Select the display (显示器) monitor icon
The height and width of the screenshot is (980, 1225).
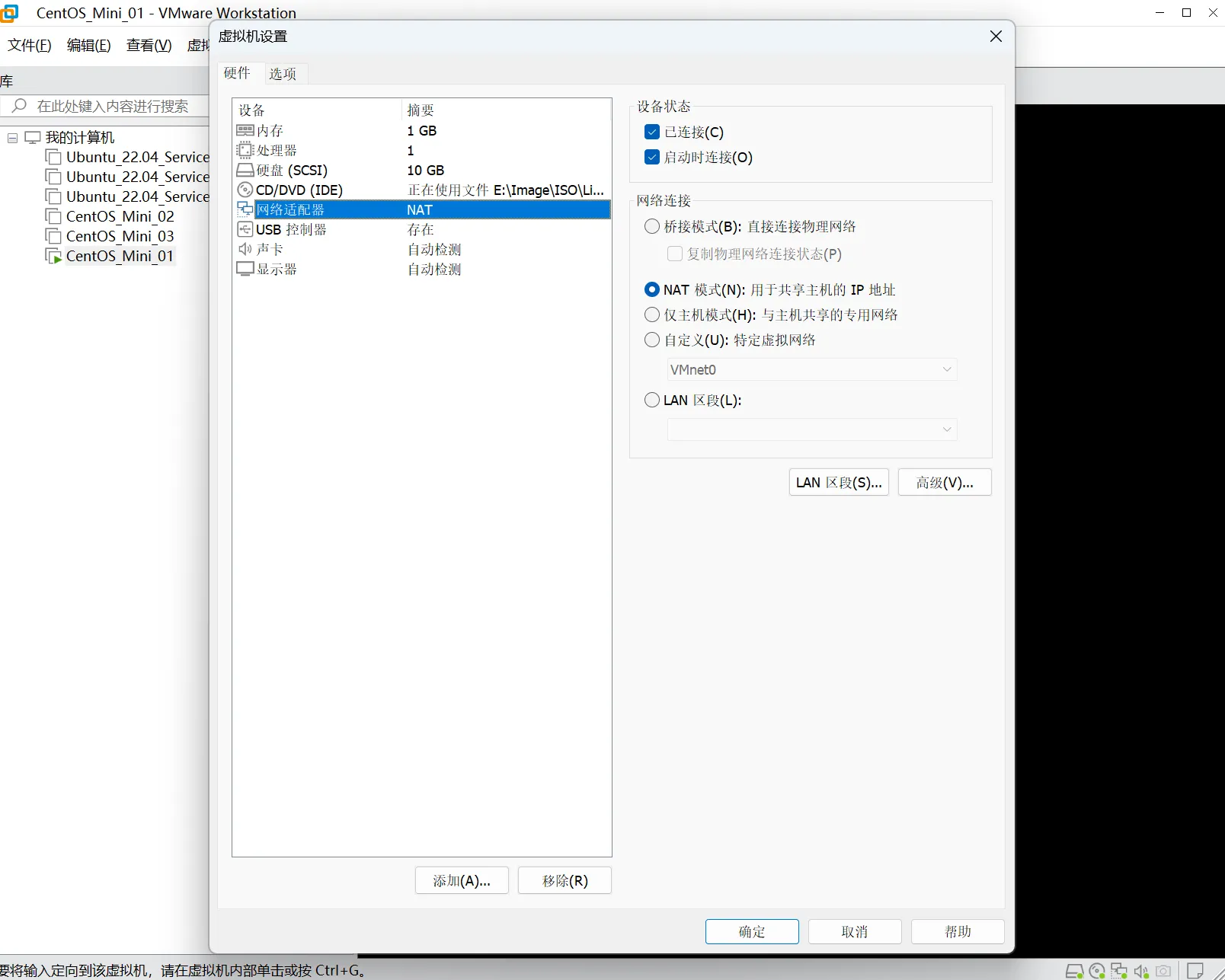point(245,270)
